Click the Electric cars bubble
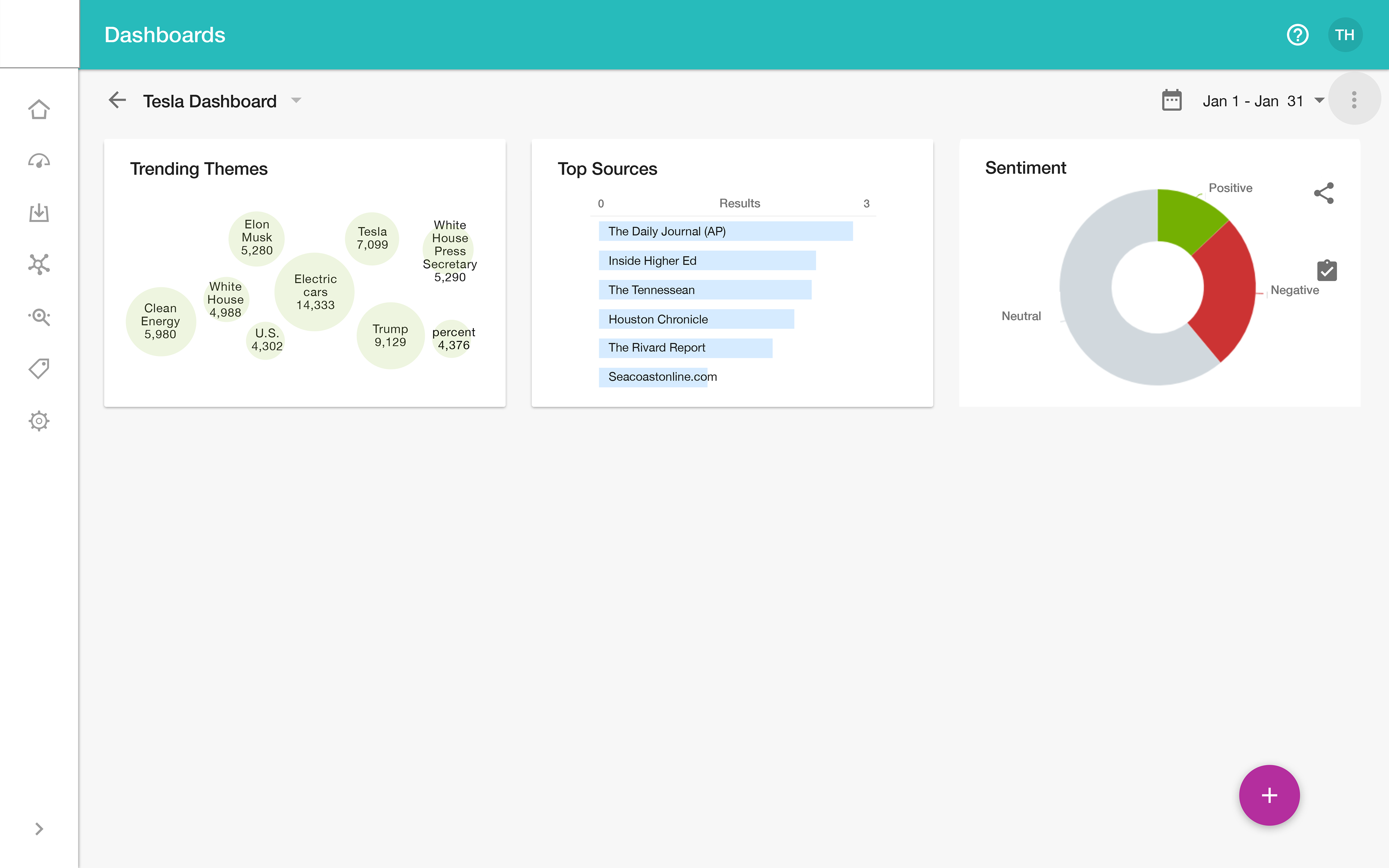Screen dimensions: 1389x868 coord(315,292)
